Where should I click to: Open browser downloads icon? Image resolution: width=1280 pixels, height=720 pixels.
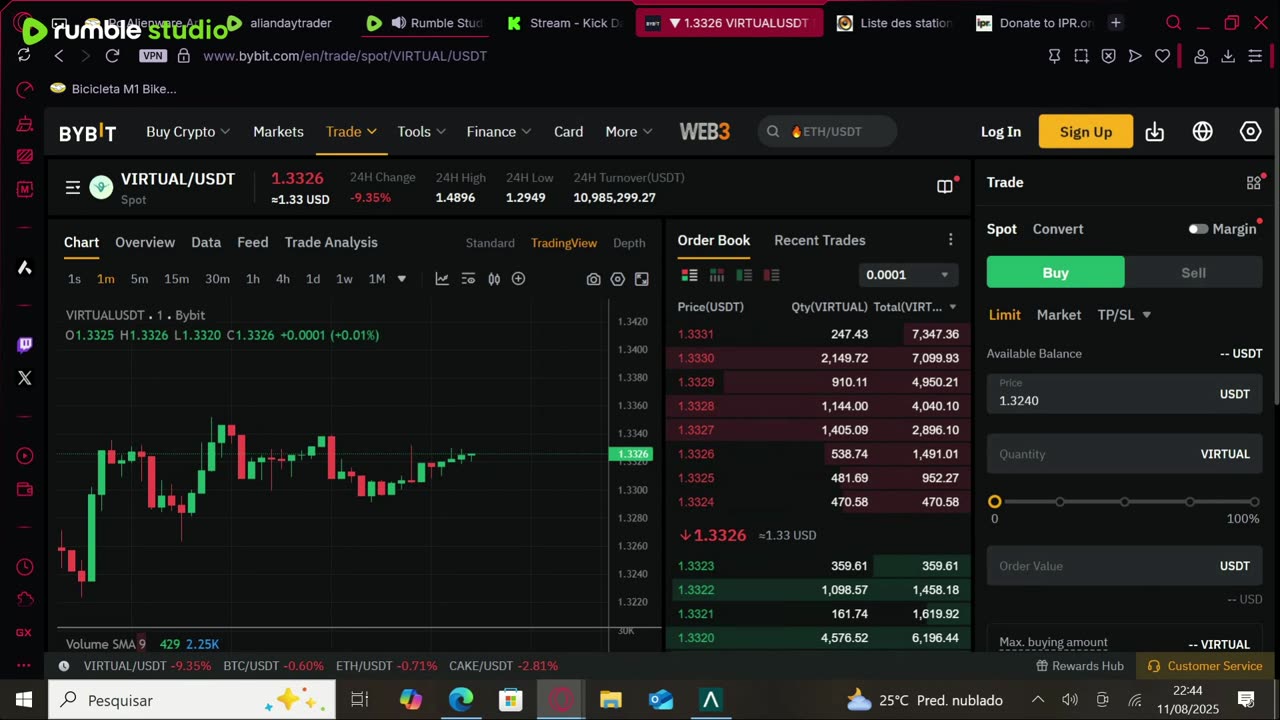tap(1228, 56)
